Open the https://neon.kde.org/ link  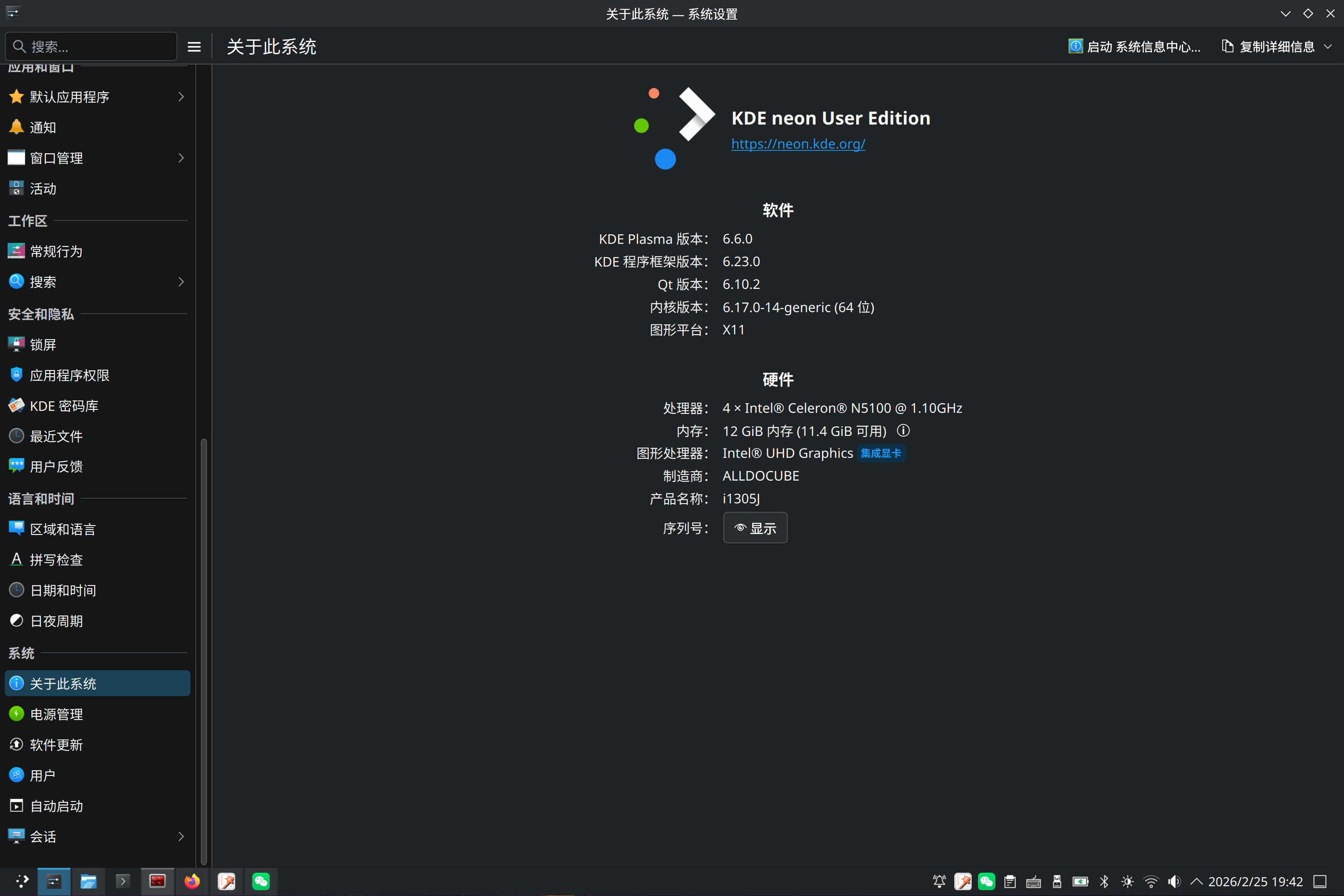(x=798, y=143)
